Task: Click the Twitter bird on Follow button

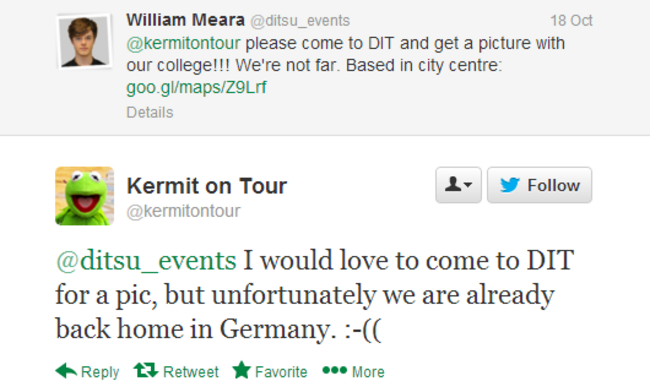Action: pos(509,185)
